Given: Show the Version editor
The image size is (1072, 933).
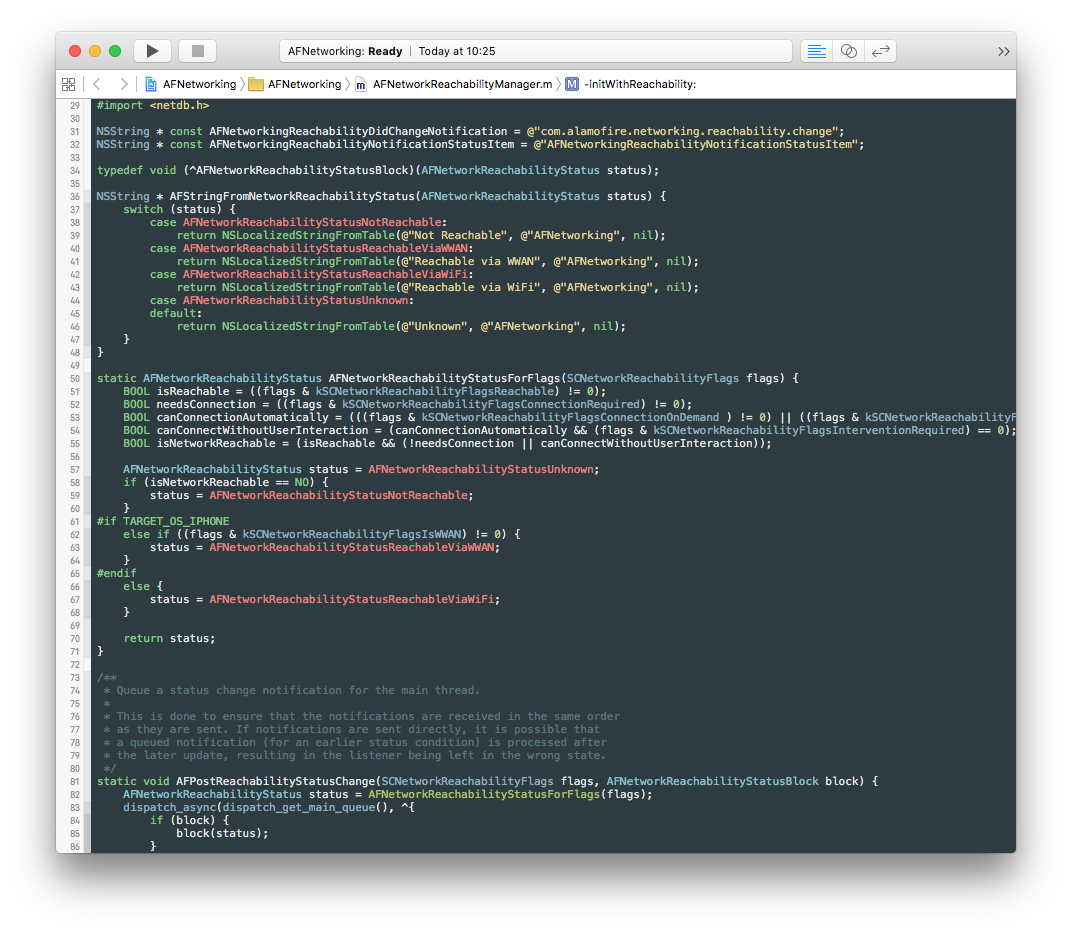Looking at the screenshot, I should 881,51.
